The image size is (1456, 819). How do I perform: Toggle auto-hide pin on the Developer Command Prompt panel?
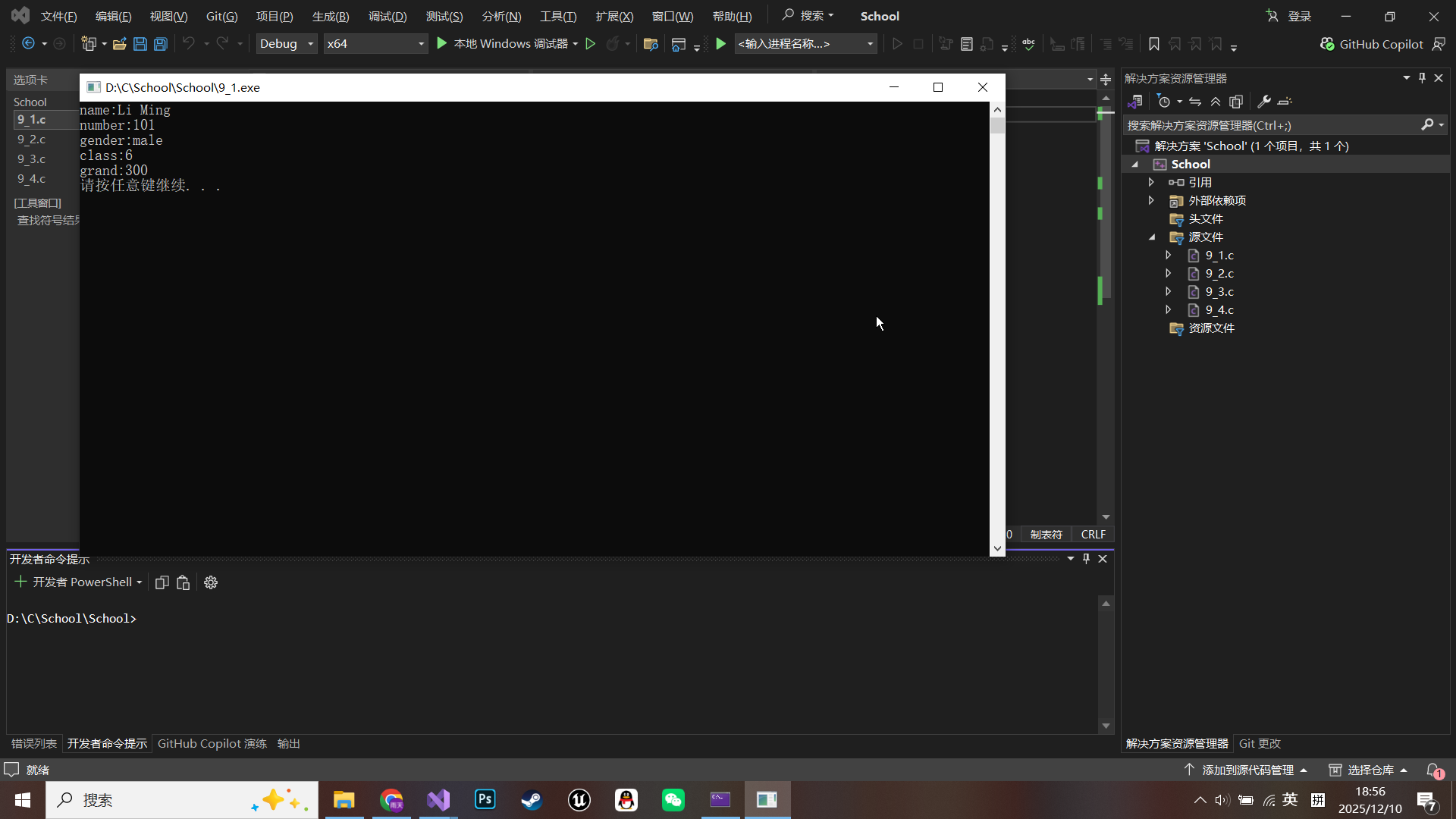point(1086,559)
